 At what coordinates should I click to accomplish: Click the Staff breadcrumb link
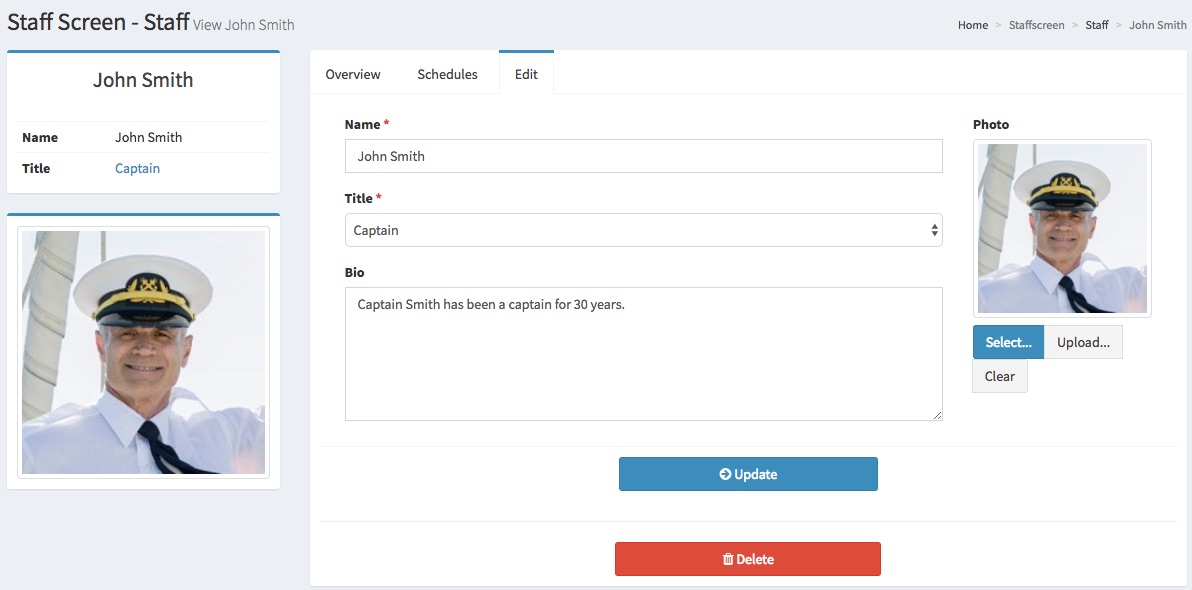tap(1097, 25)
